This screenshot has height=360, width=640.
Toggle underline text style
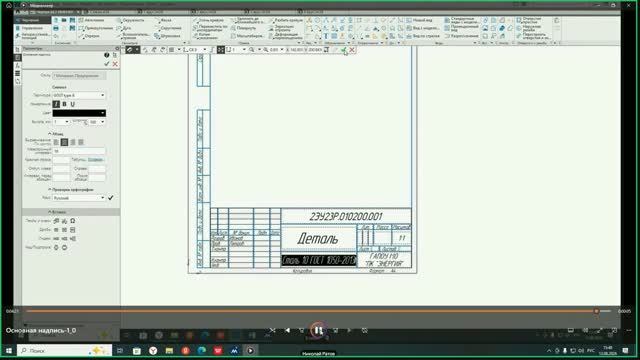pyautogui.click(x=73, y=104)
